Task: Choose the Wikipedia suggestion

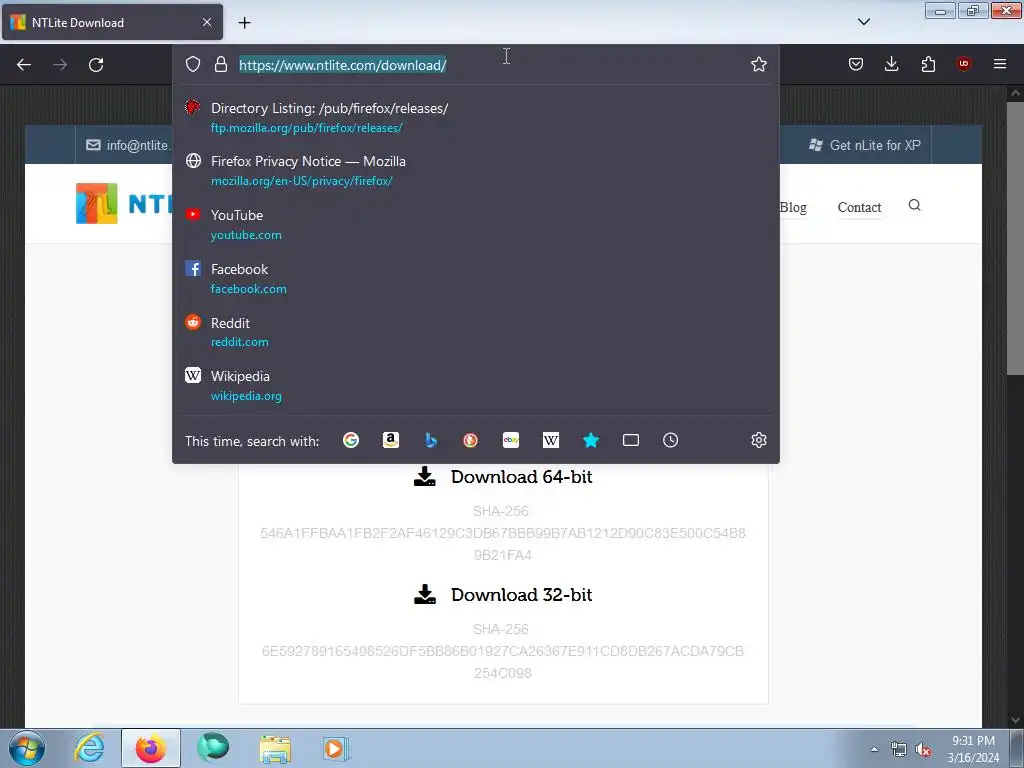Action: click(475, 385)
